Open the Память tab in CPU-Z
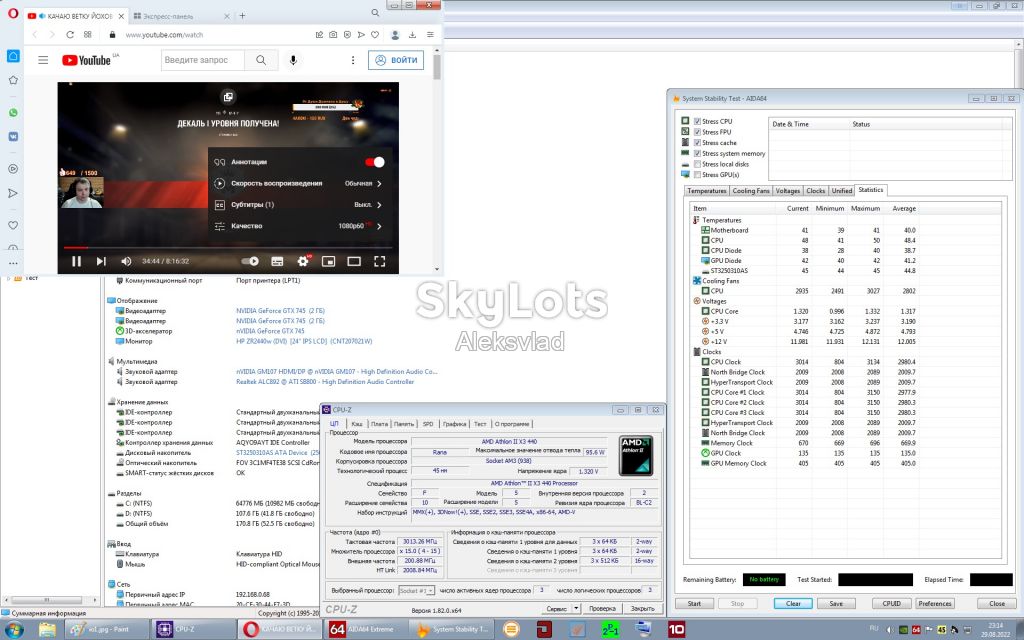 tap(404, 424)
